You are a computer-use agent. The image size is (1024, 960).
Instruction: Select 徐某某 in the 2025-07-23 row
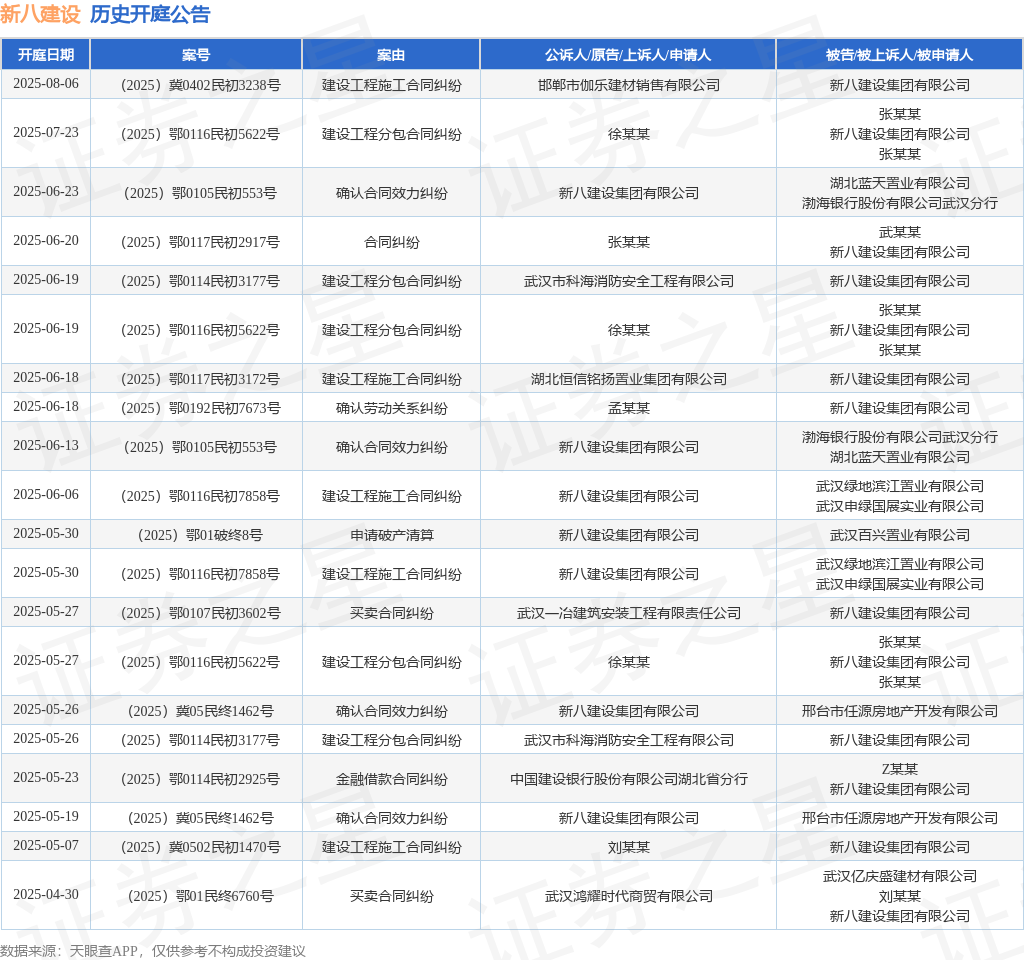(629, 134)
